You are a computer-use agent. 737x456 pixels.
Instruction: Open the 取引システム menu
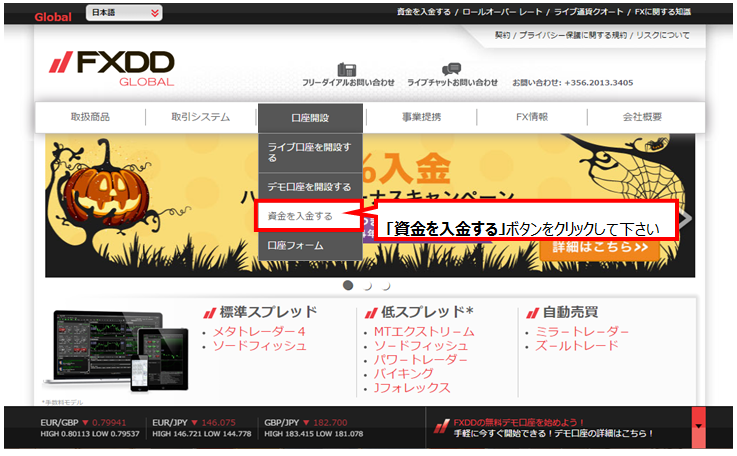[x=200, y=117]
